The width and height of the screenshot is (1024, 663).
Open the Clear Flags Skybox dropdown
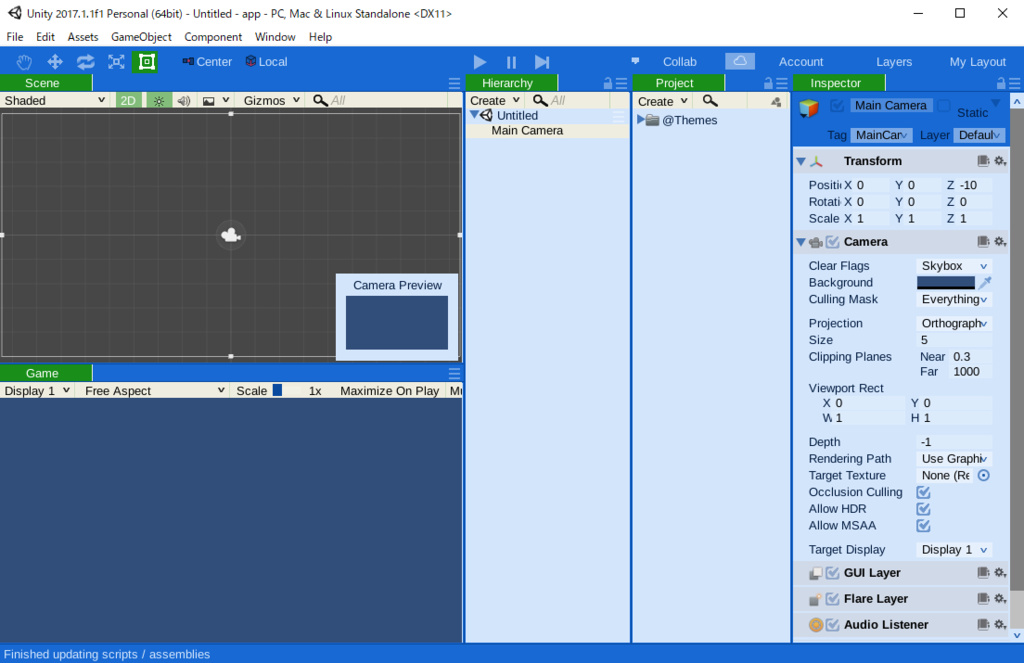954,266
